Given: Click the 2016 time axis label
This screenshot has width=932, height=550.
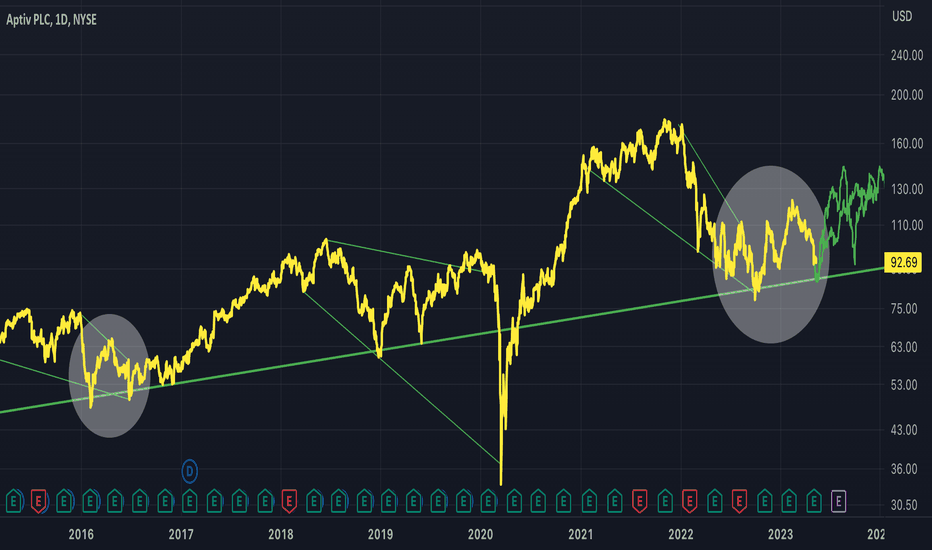Looking at the screenshot, I should pyautogui.click(x=81, y=534).
